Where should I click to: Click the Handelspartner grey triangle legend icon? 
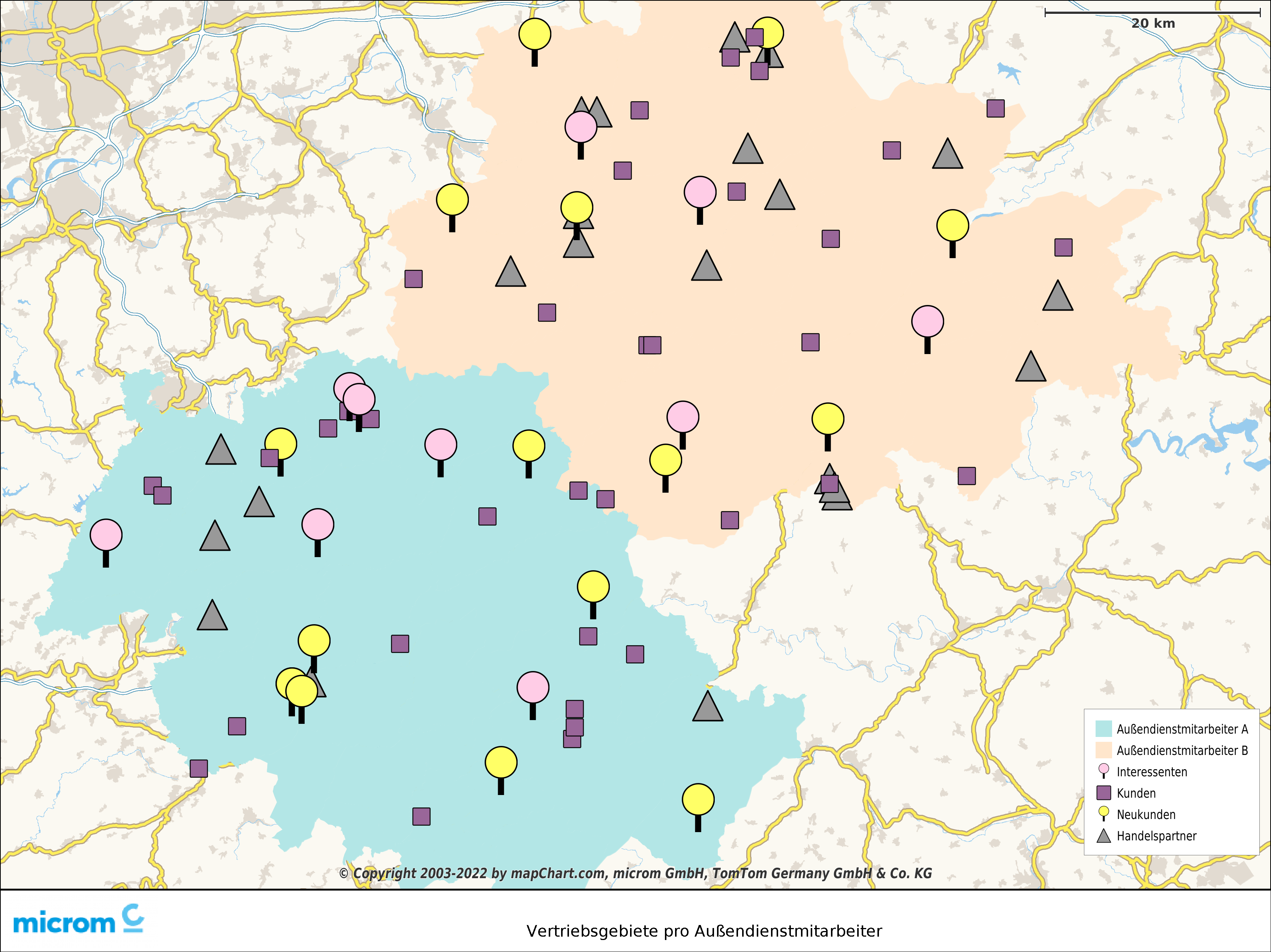click(x=1104, y=835)
